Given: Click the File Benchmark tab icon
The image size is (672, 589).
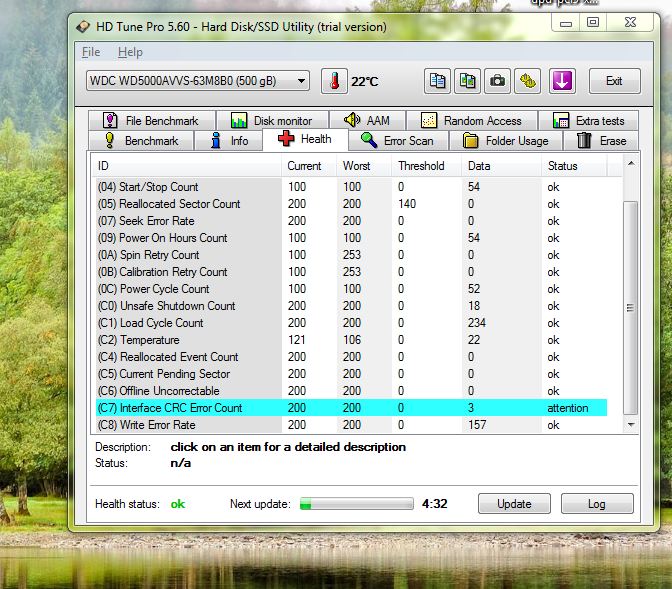Looking at the screenshot, I should [110, 120].
